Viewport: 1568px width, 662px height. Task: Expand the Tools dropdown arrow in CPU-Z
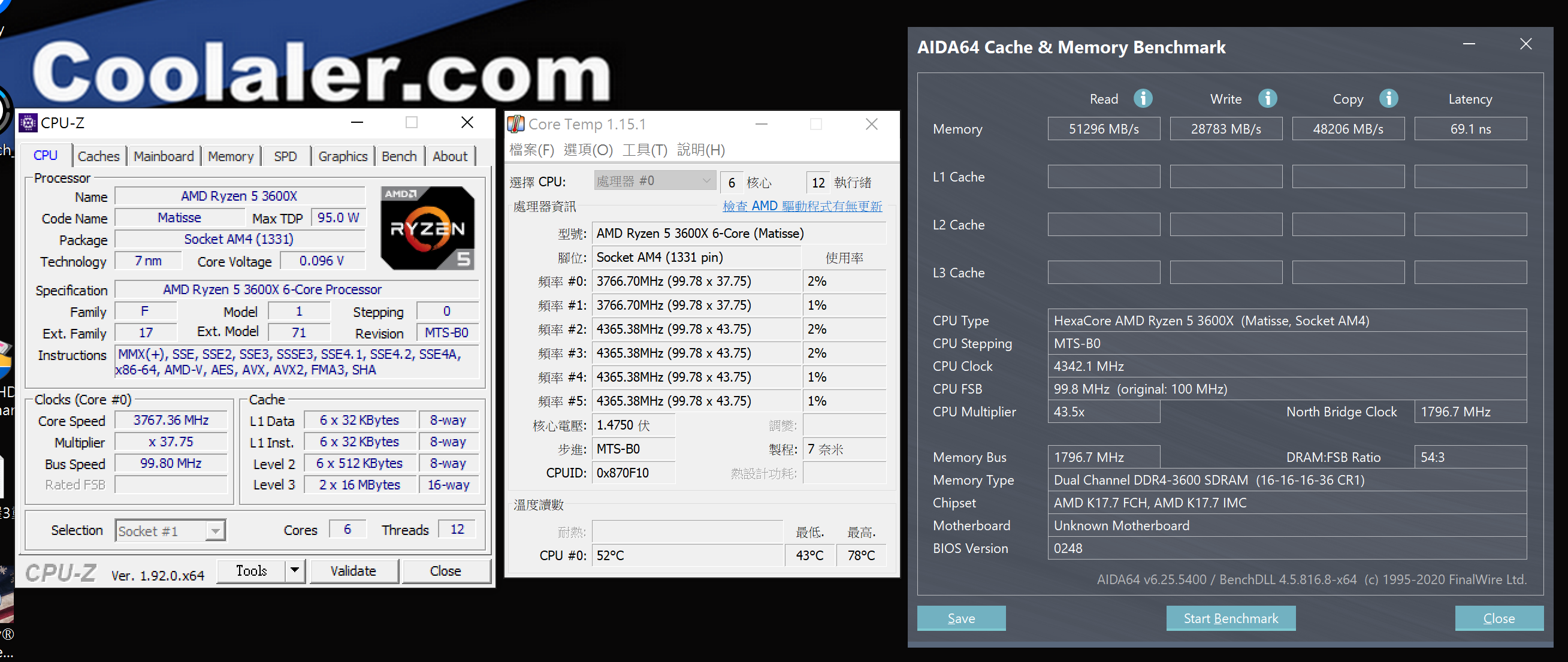tap(295, 571)
